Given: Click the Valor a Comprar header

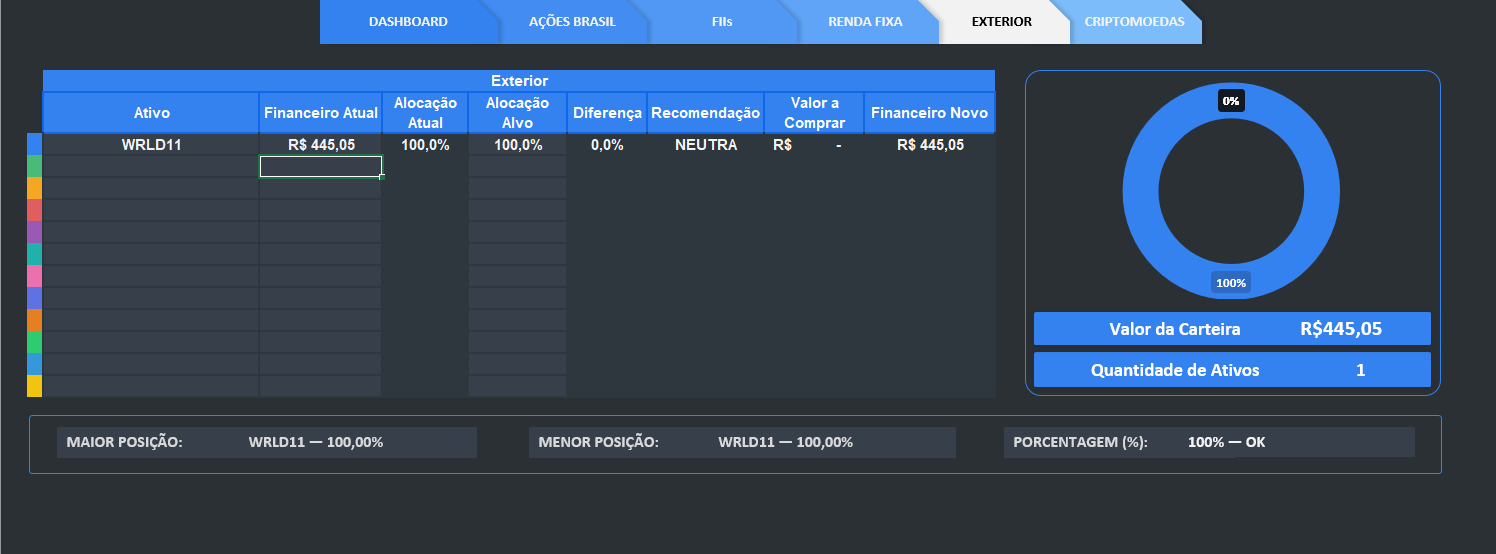Looking at the screenshot, I should tap(814, 113).
